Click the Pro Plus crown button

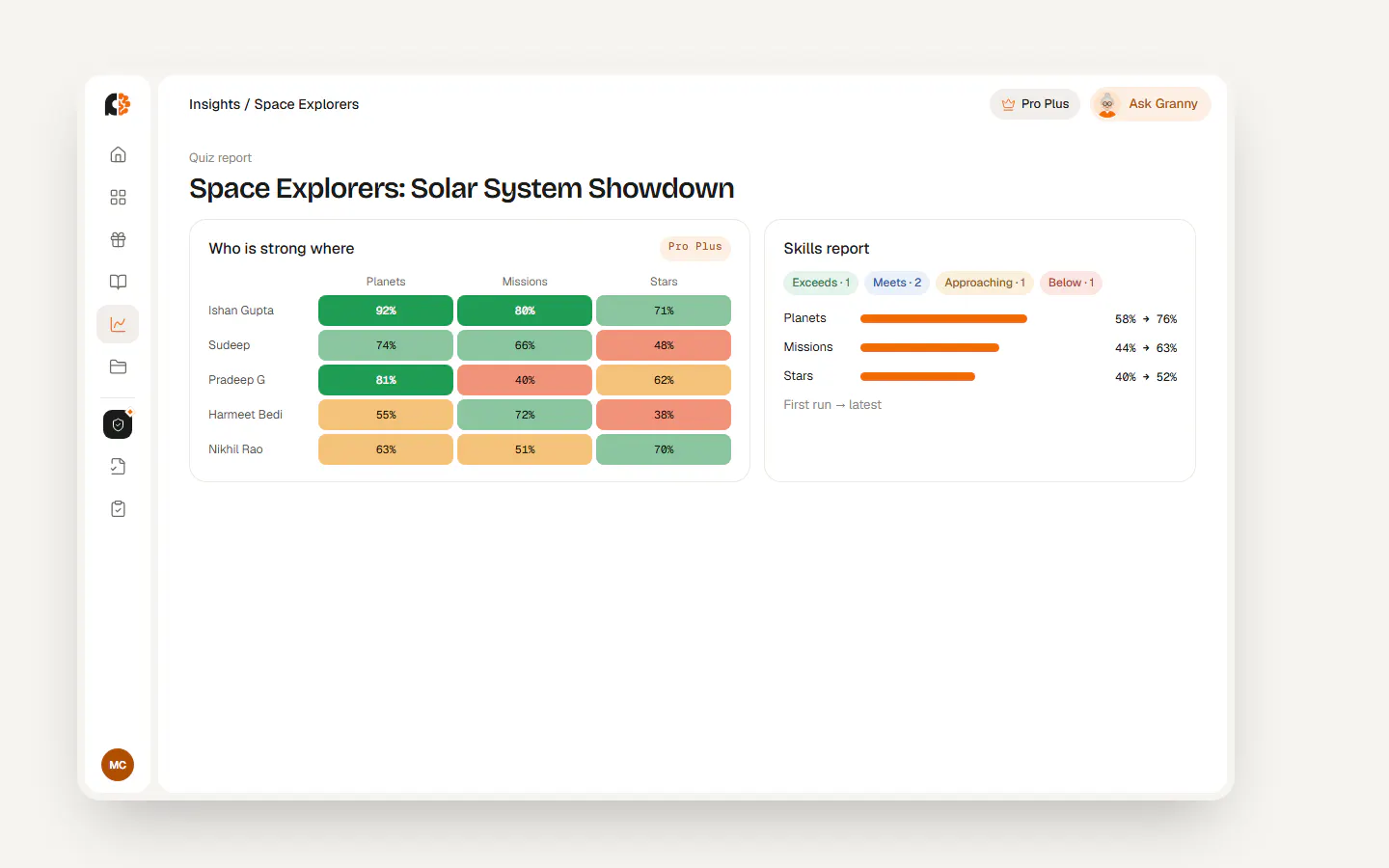[x=1035, y=104]
